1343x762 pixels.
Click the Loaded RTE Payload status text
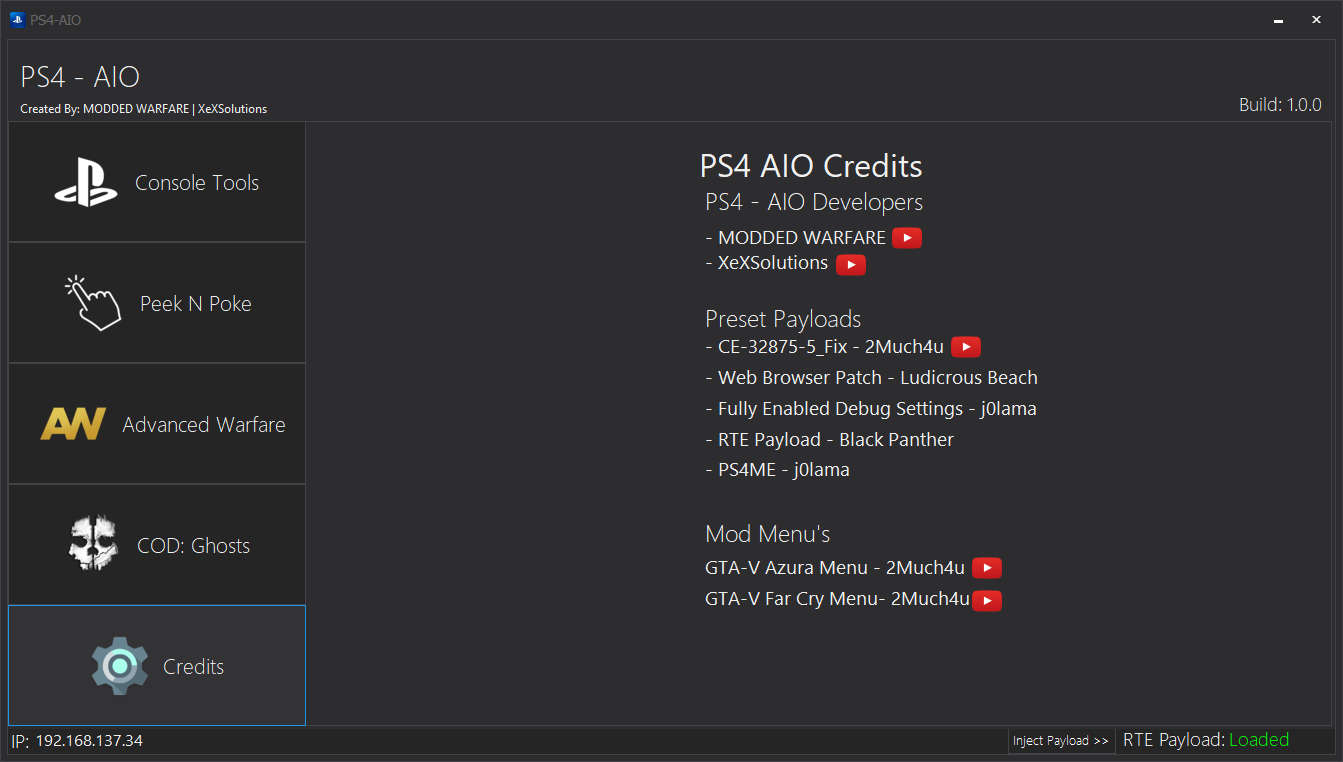(x=1258, y=739)
